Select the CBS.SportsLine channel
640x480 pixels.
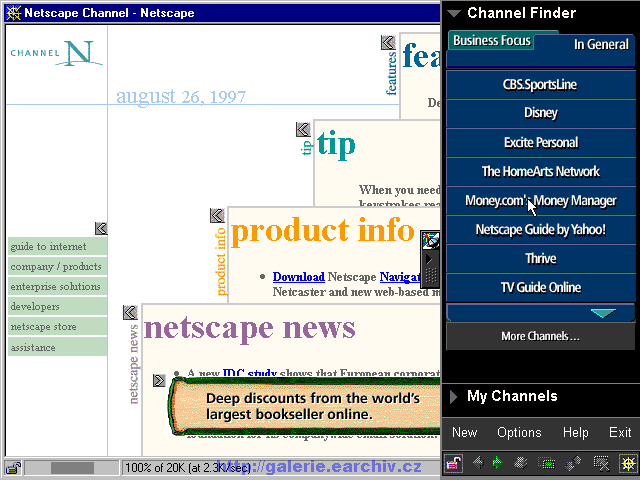540,84
